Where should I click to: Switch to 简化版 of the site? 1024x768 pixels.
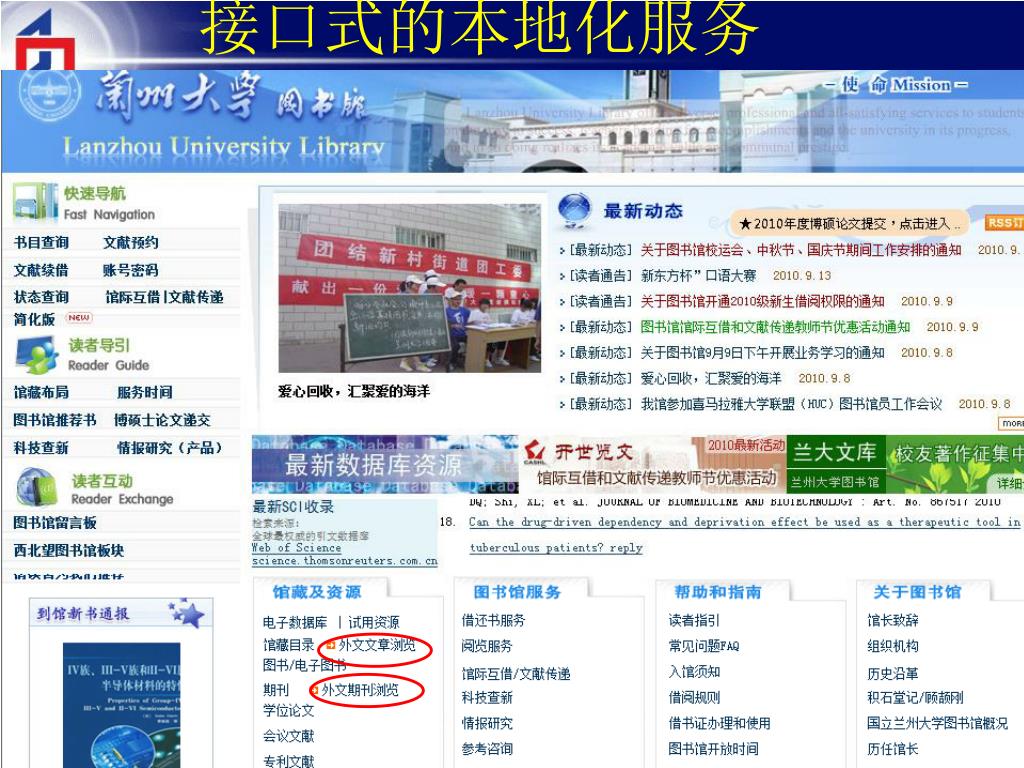(x=34, y=319)
